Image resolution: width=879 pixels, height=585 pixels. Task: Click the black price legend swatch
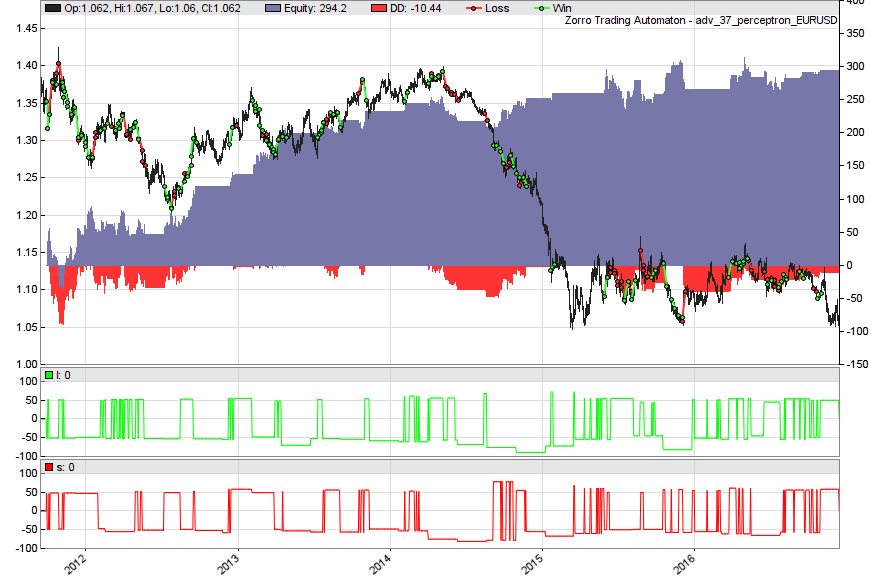[x=53, y=8]
